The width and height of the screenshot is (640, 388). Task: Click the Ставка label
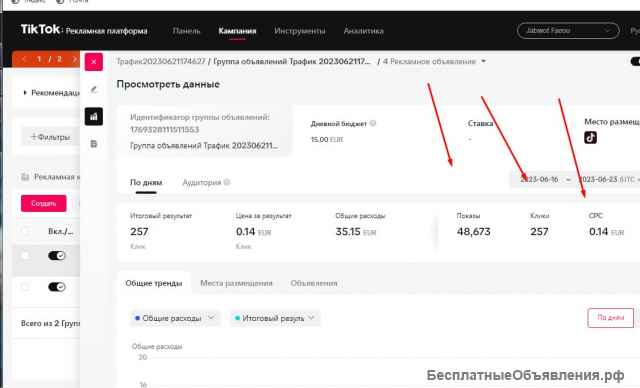(x=480, y=123)
